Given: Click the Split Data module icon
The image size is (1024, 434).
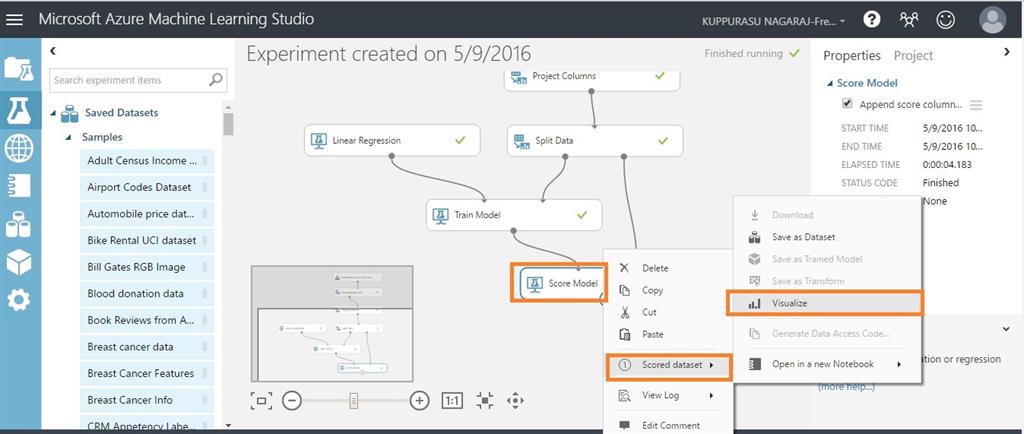Looking at the screenshot, I should [521, 140].
